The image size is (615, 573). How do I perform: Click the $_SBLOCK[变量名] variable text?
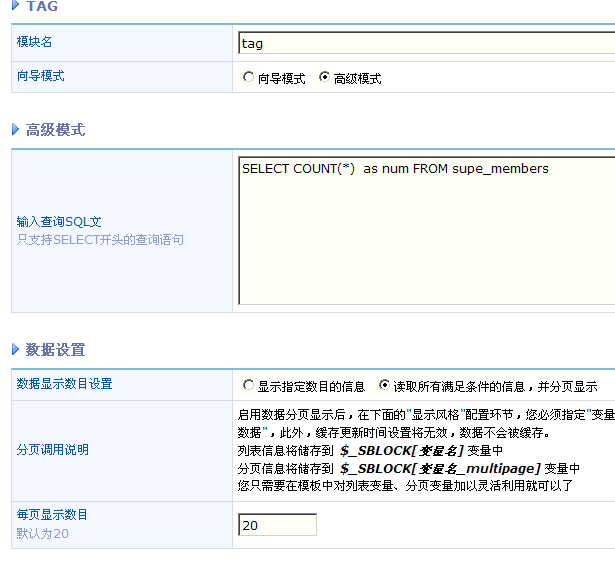(x=402, y=451)
